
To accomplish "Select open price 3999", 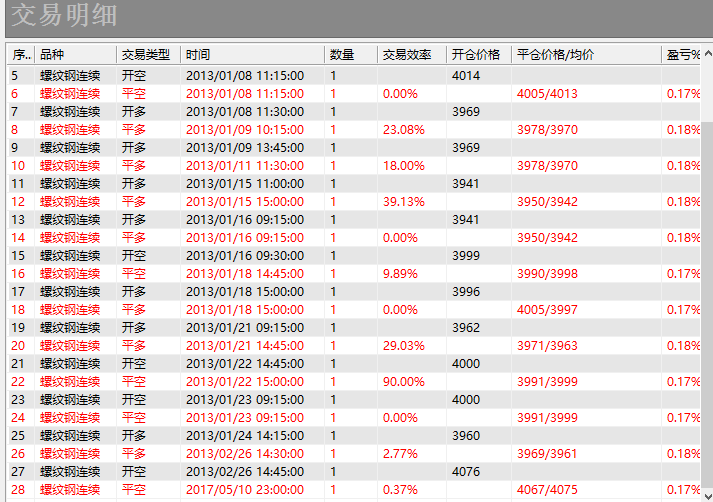I will 466,256.
